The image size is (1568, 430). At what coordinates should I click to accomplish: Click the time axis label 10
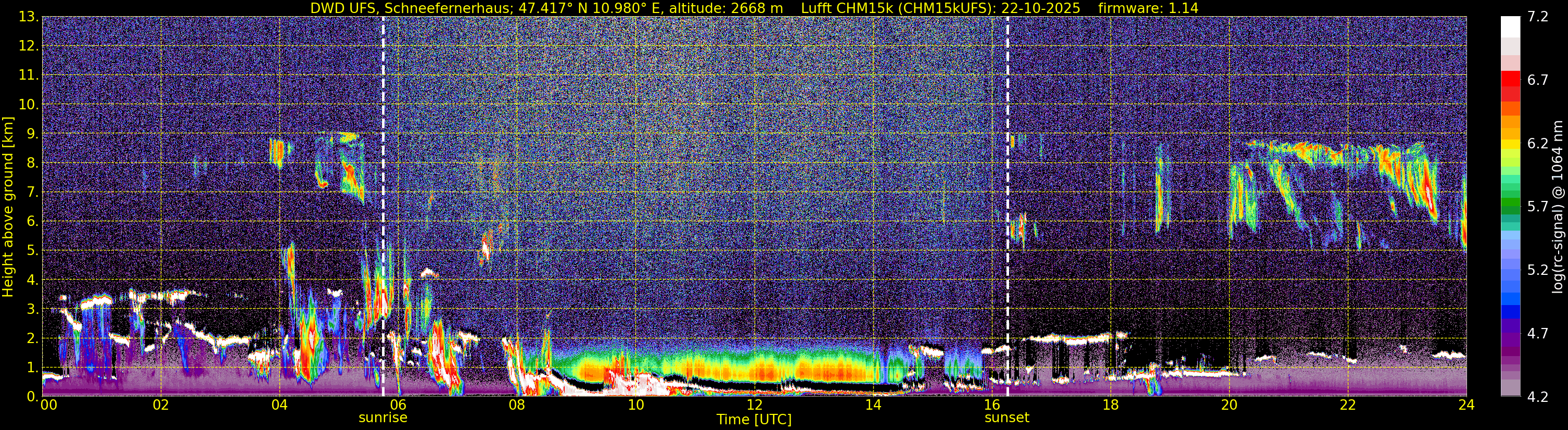[x=635, y=405]
